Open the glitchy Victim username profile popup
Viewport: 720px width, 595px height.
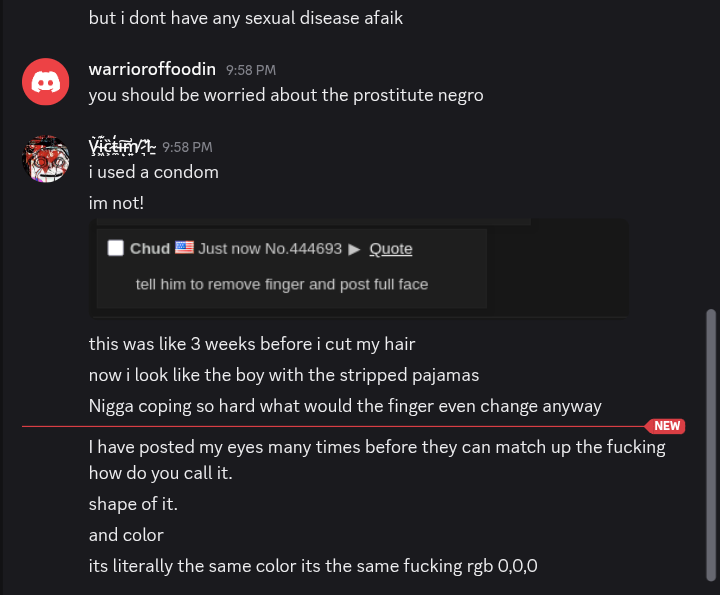tap(122, 146)
